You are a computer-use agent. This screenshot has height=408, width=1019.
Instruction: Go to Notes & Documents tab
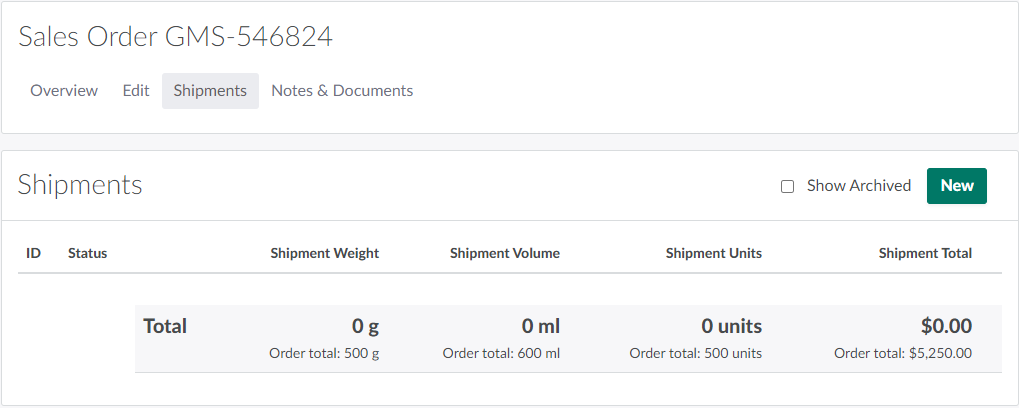342,91
